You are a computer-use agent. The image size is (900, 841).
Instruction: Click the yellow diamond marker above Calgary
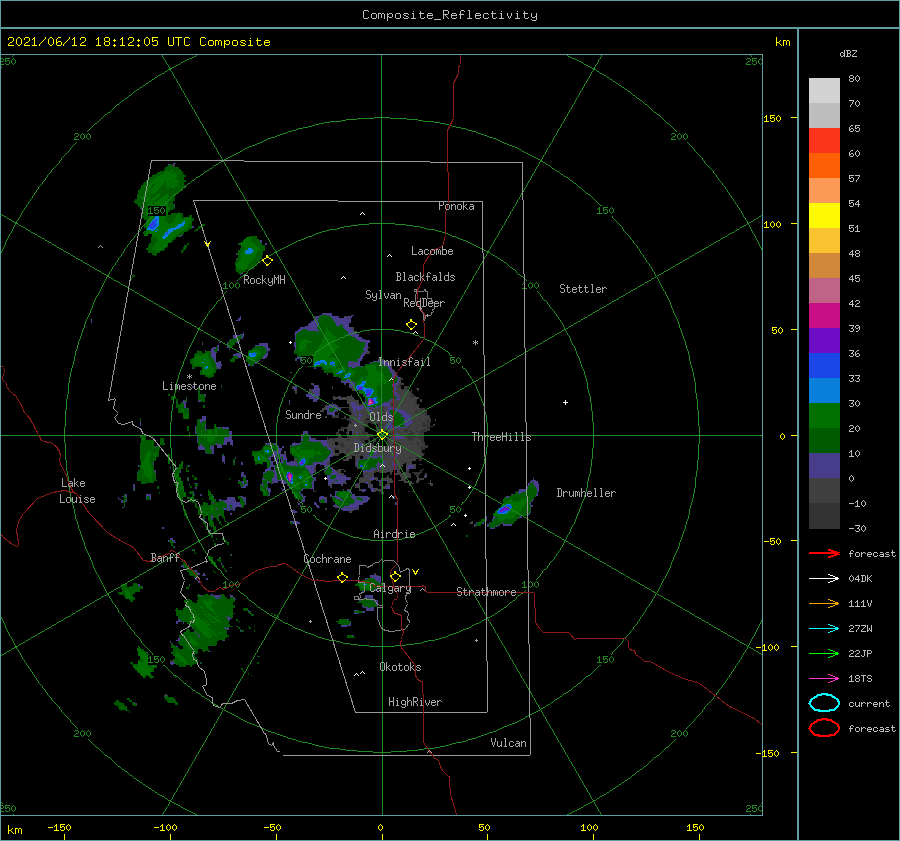(395, 576)
